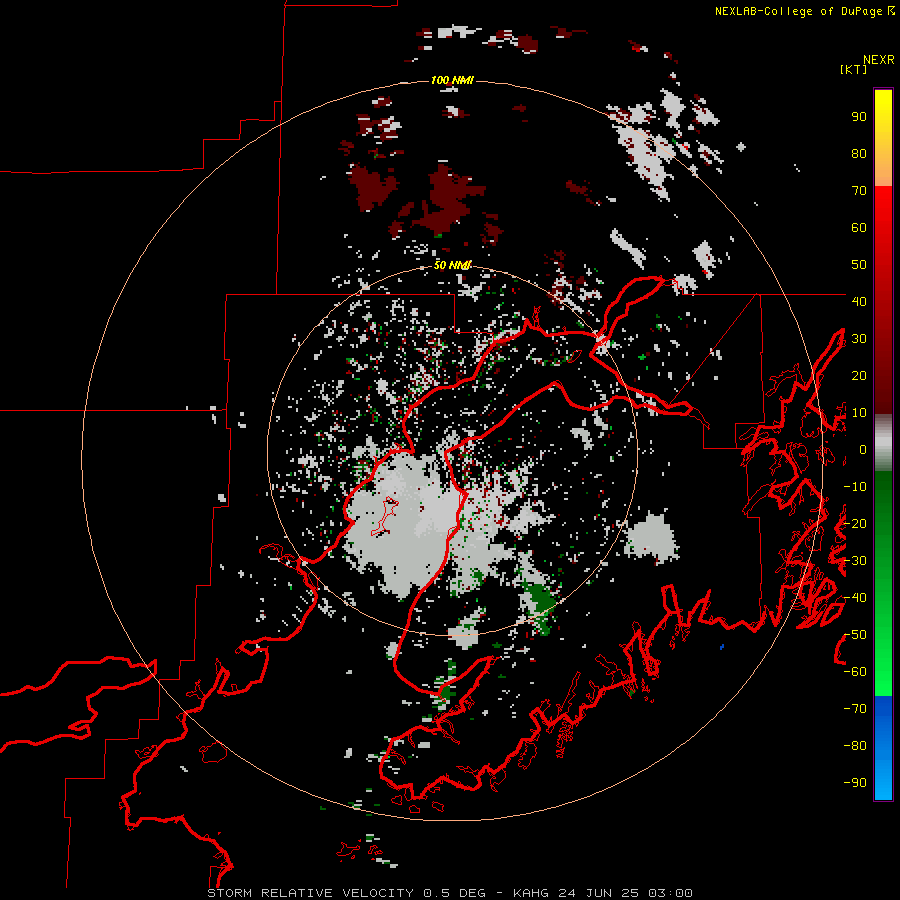
Task: Click the STORM RELATIVE VELOCITY product title
Action: pyautogui.click(x=310, y=893)
